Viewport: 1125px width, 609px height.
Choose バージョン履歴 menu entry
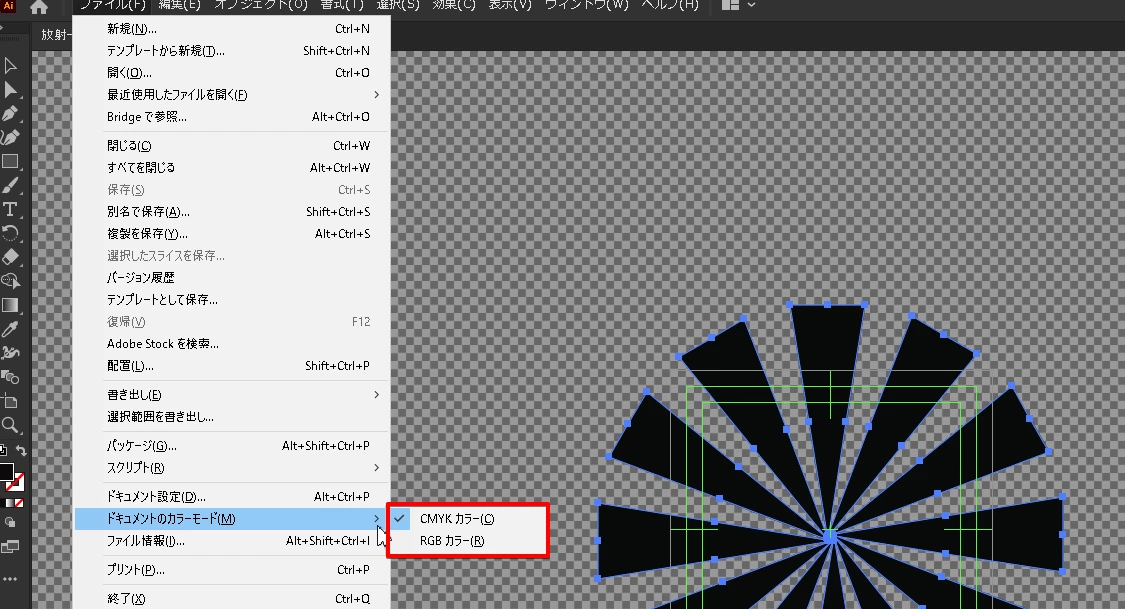[x=232, y=278]
